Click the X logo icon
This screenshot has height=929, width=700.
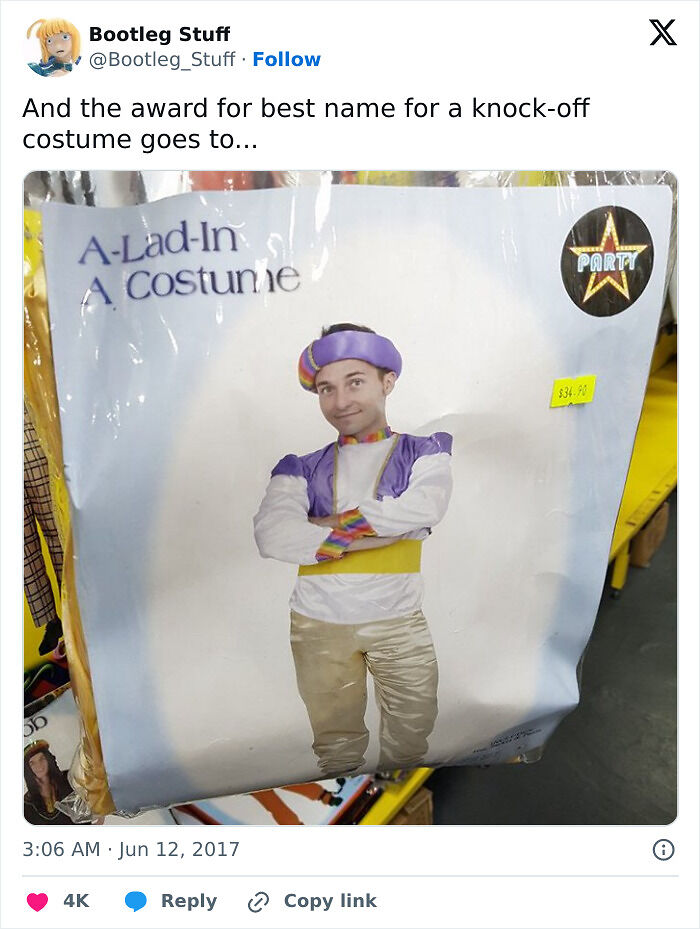(663, 33)
